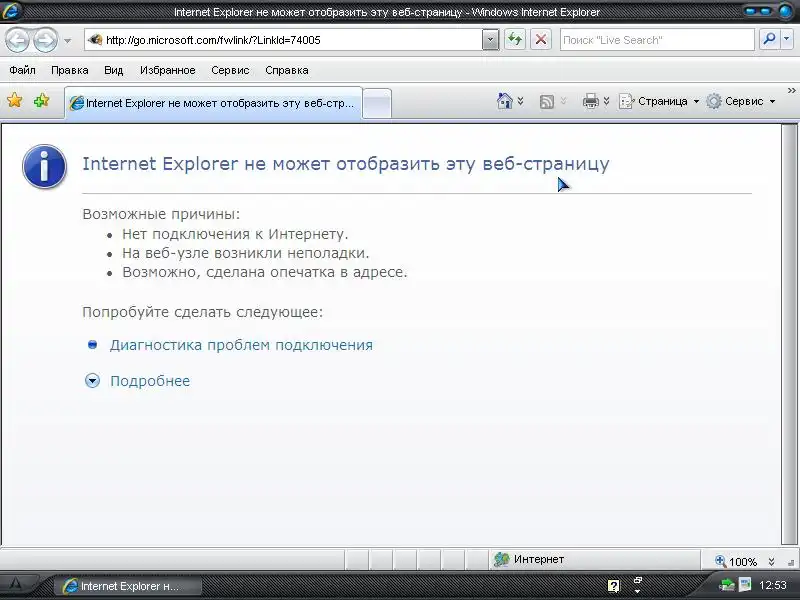Click text Возможно, сделана опечатка в адресе
The image size is (800, 600).
coord(264,272)
